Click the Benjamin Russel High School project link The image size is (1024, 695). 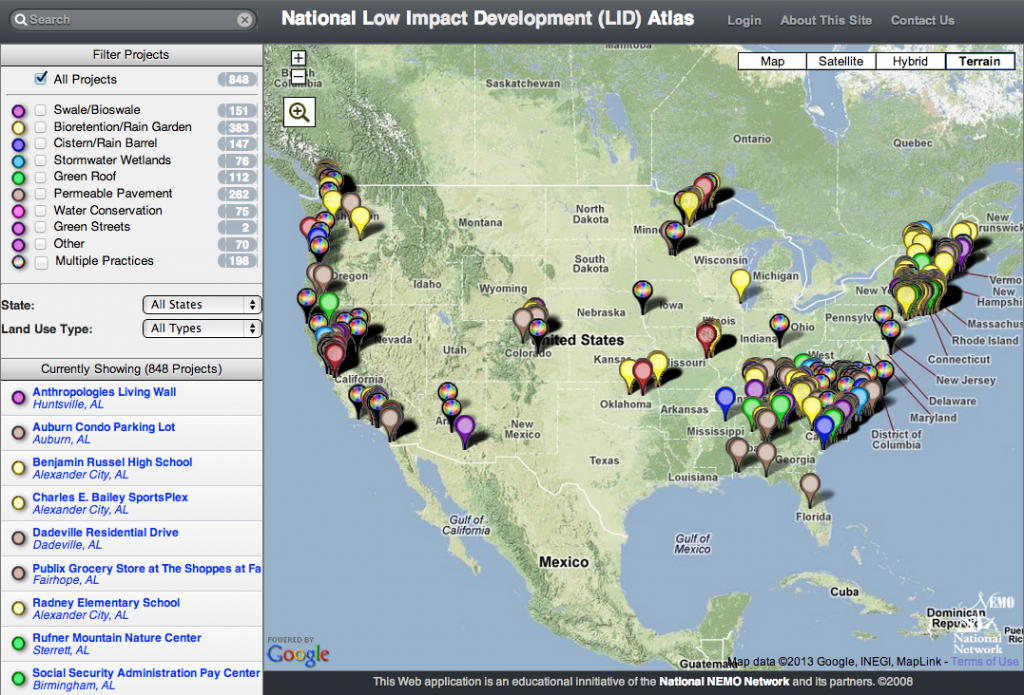[x=111, y=462]
